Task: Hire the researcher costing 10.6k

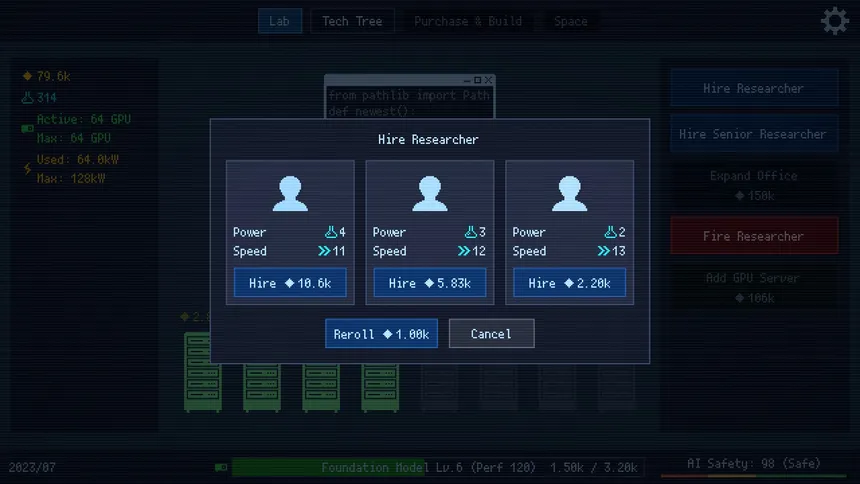Action: click(290, 283)
